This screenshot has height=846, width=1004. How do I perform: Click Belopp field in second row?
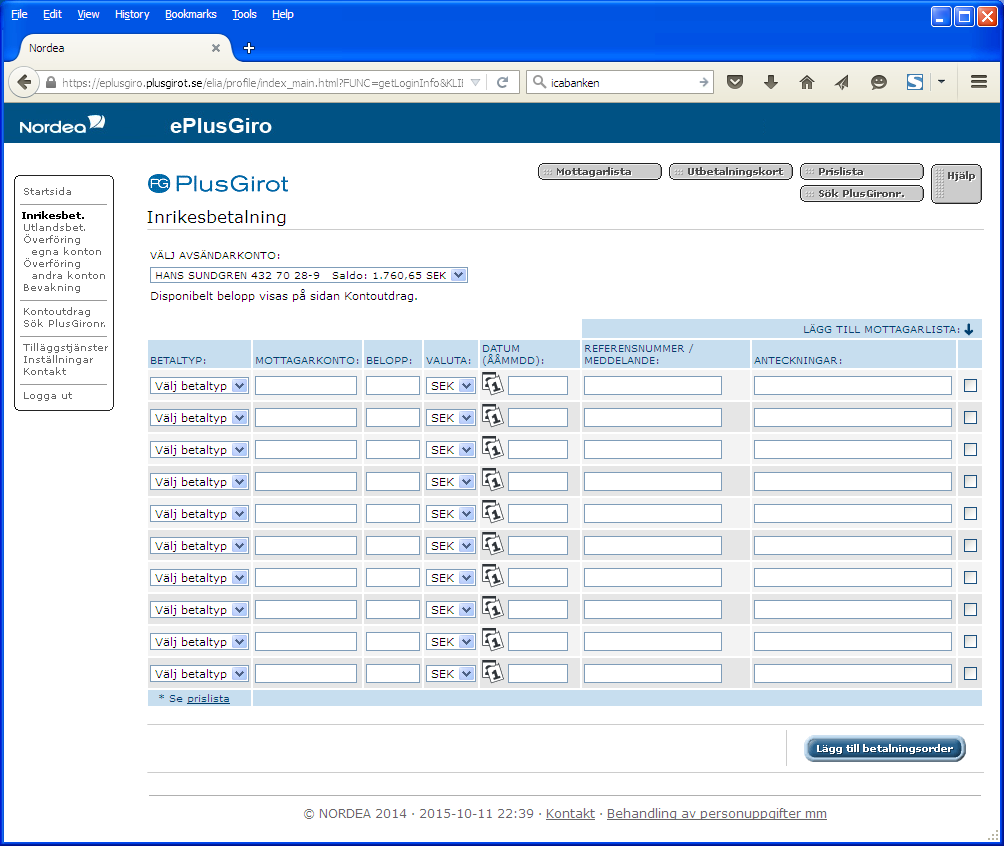[393, 418]
